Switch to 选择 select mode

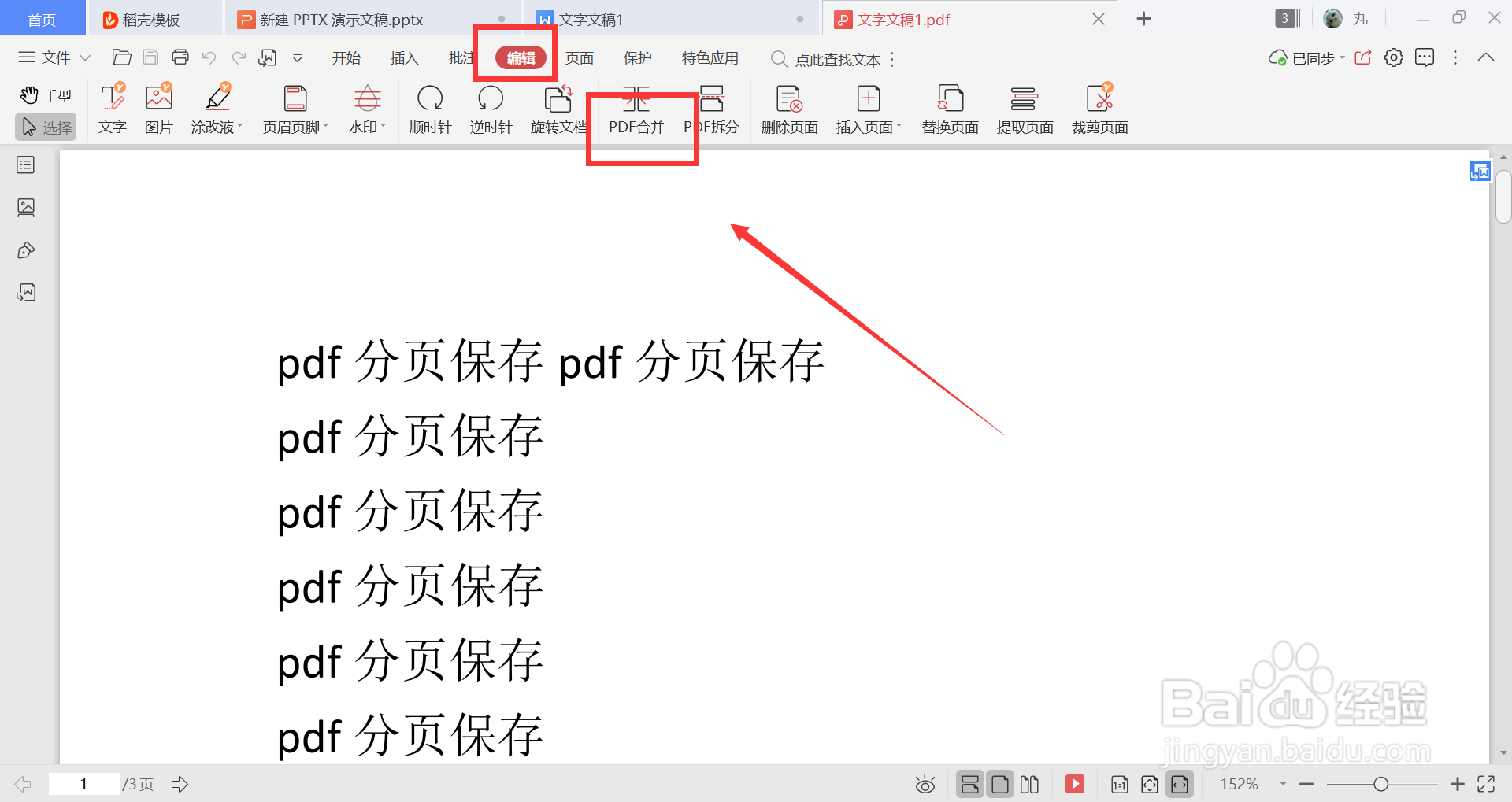click(x=45, y=127)
